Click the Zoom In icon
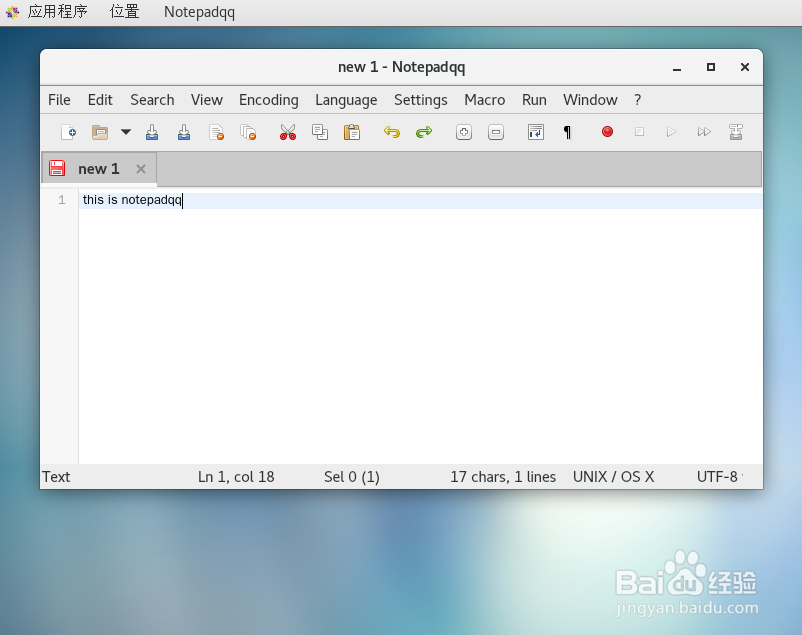802x635 pixels. pyautogui.click(x=464, y=132)
